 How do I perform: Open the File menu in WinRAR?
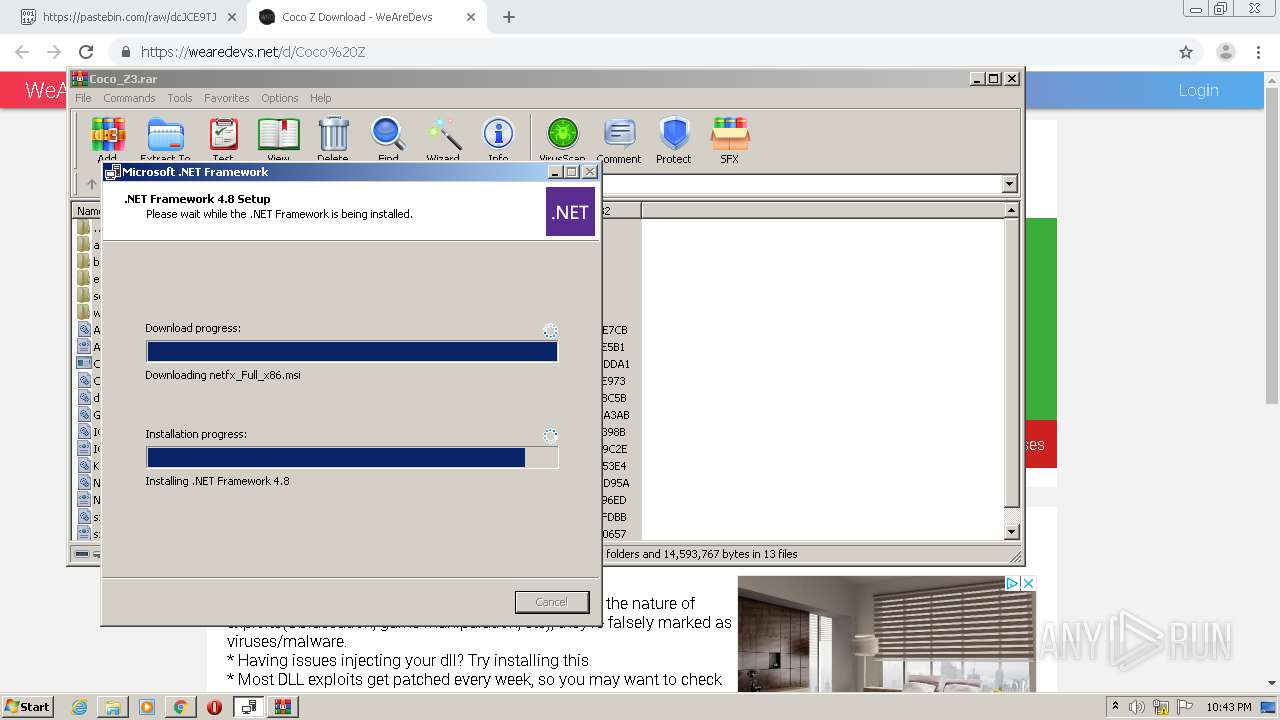pos(83,98)
